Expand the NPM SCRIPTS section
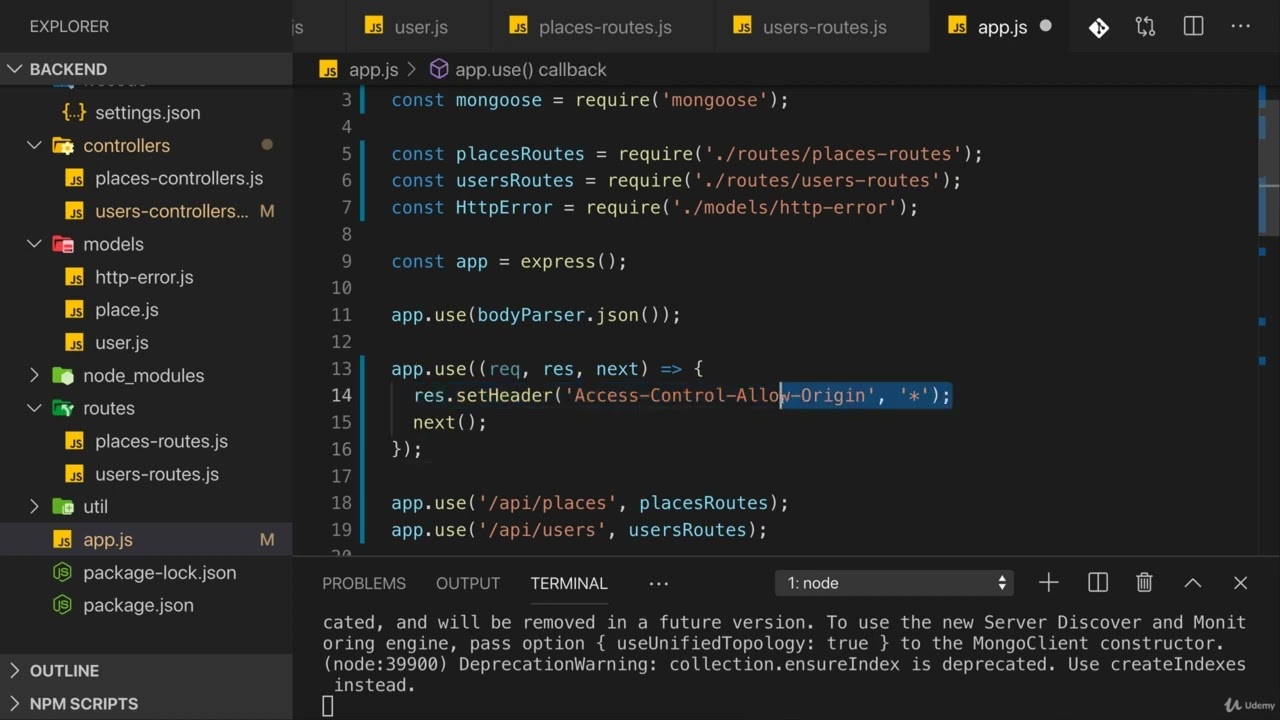The width and height of the screenshot is (1280, 720). (146, 704)
